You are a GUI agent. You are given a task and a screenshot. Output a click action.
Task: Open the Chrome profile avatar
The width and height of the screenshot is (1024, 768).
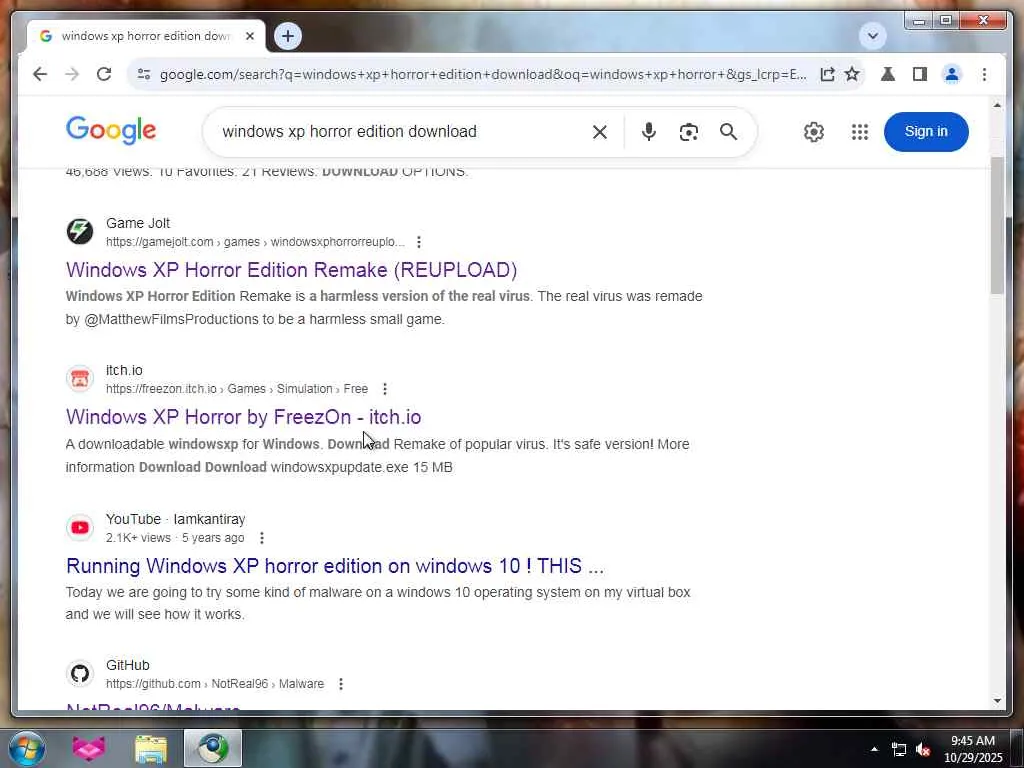952,74
